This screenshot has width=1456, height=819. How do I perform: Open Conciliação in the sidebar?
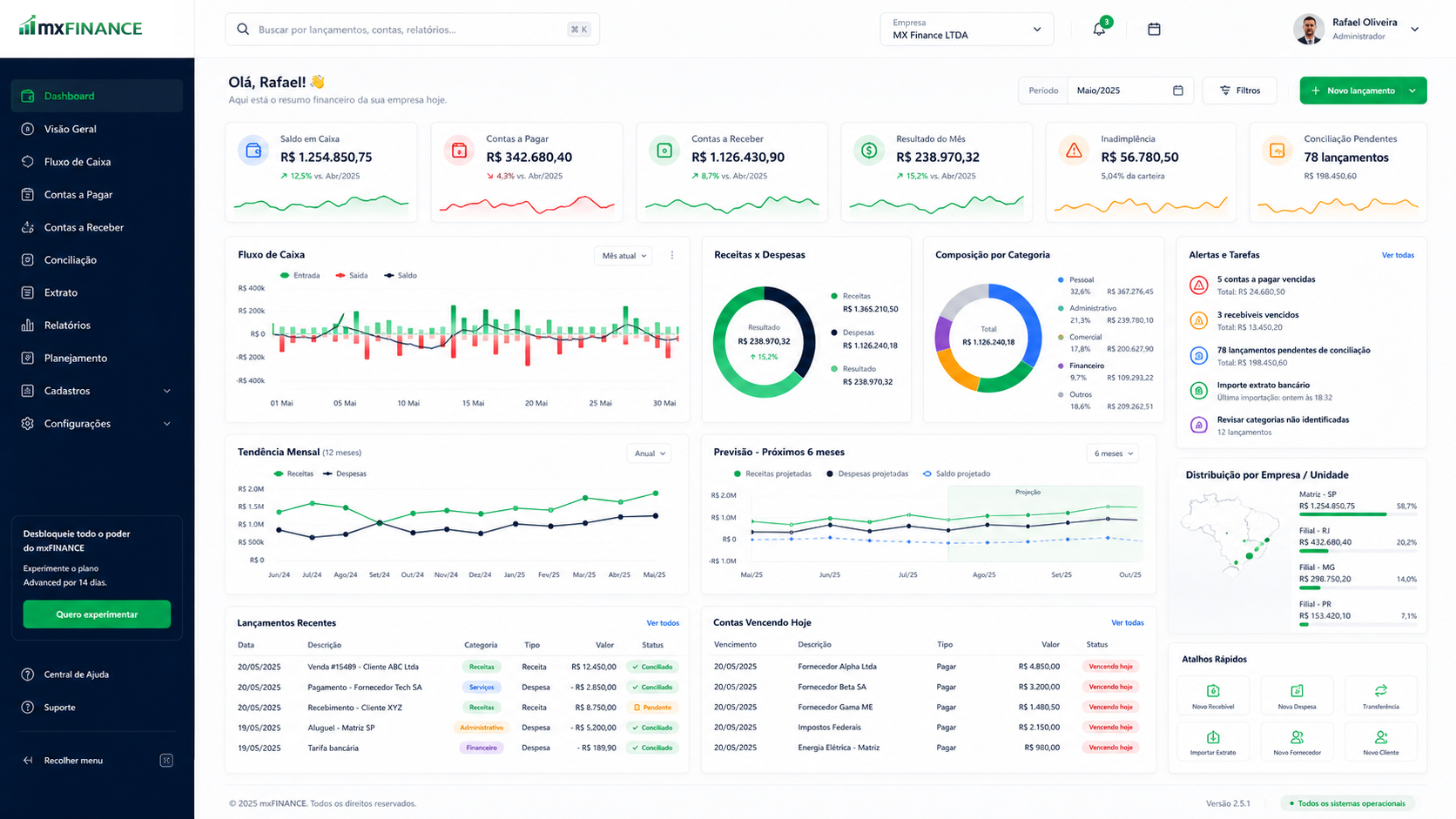coord(97,260)
